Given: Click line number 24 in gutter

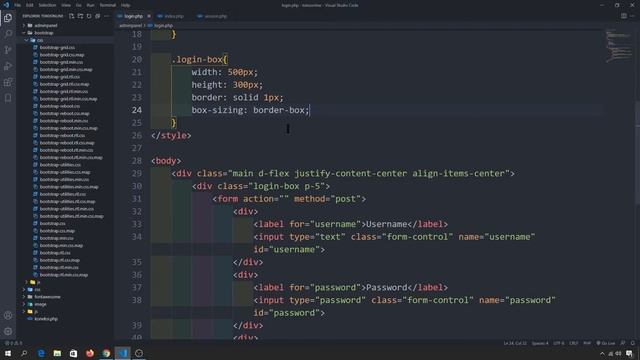Looking at the screenshot, I should click(137, 110).
